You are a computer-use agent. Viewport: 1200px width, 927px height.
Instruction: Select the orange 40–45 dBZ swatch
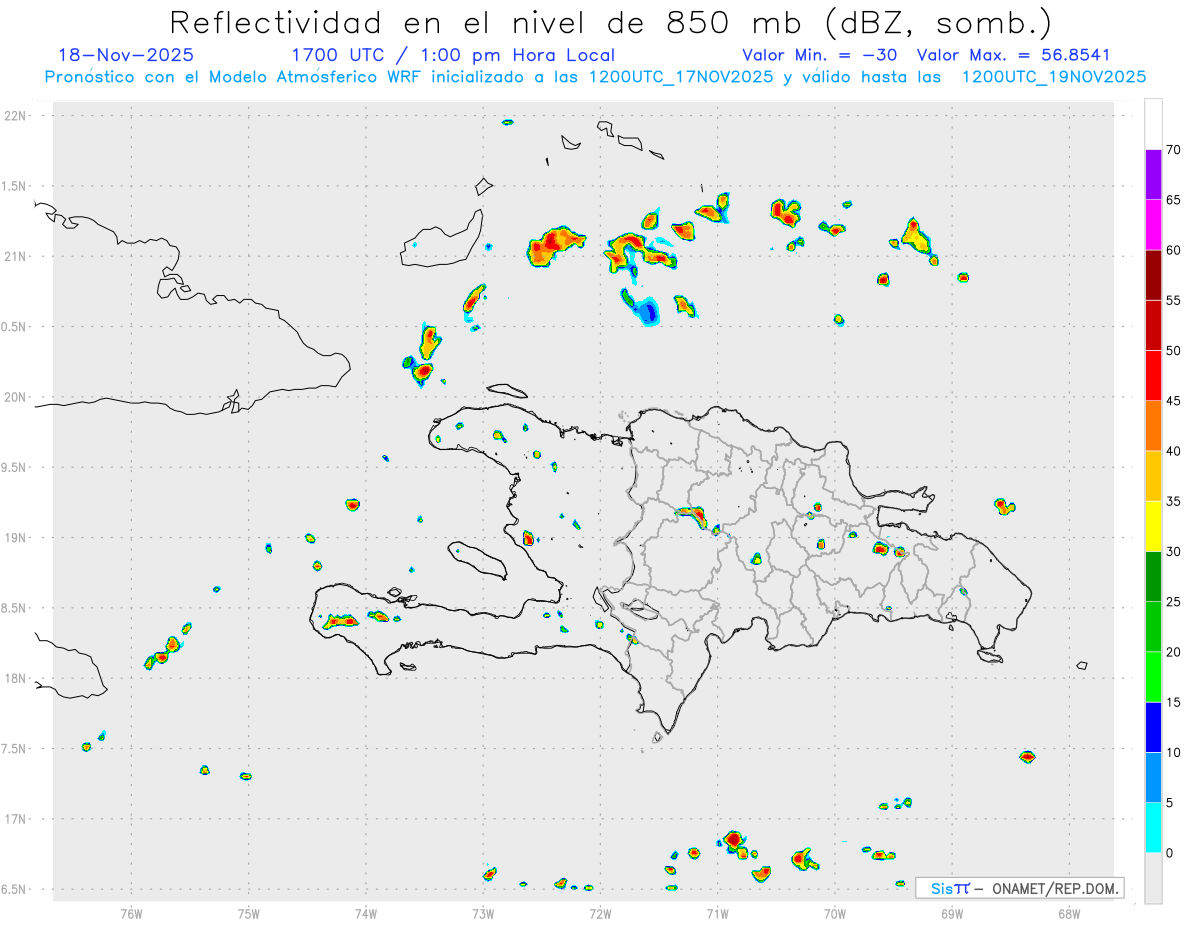point(1153,426)
